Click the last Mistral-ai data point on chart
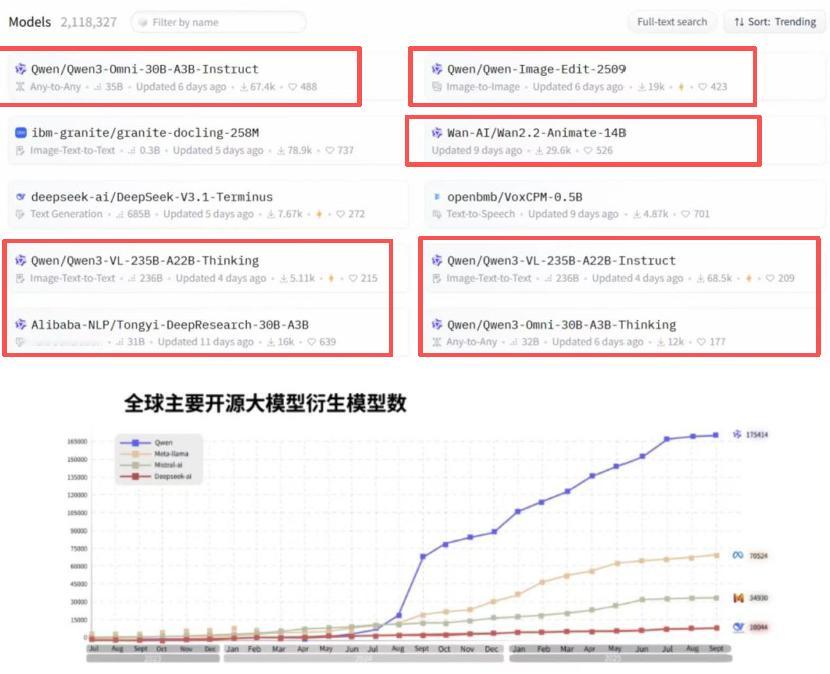 [716, 598]
